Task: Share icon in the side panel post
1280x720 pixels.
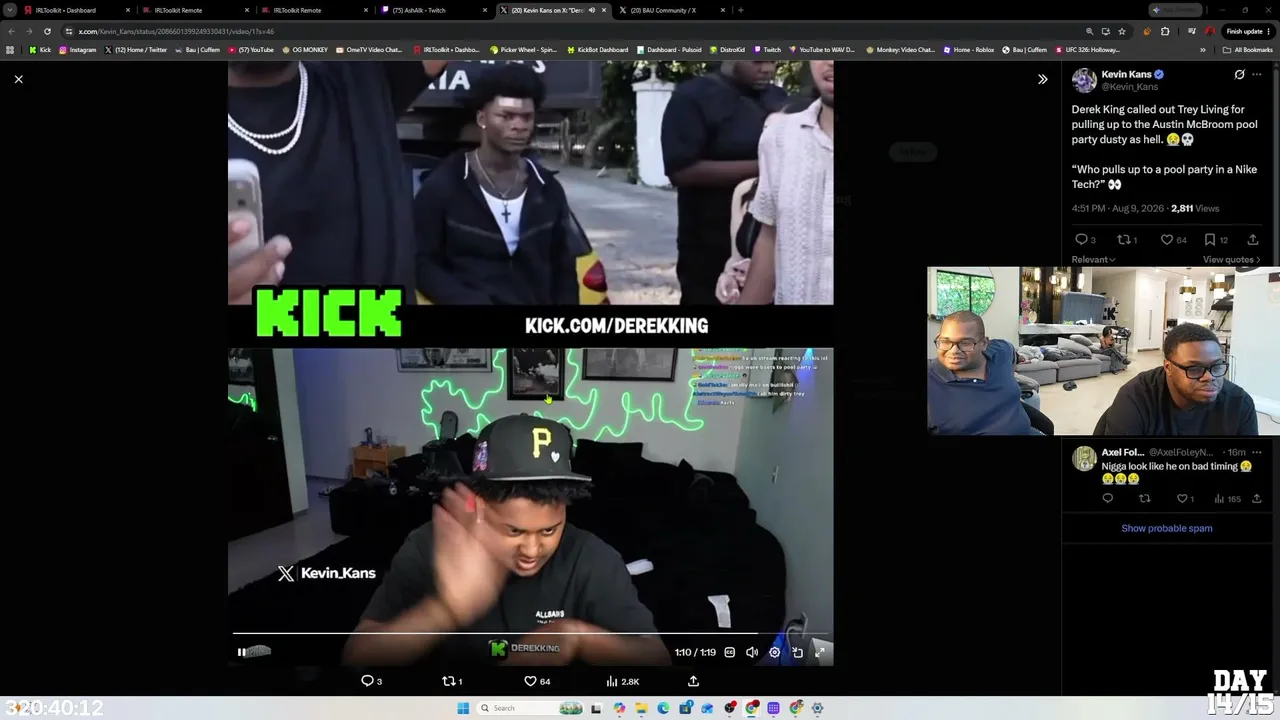Action: 1253,240
